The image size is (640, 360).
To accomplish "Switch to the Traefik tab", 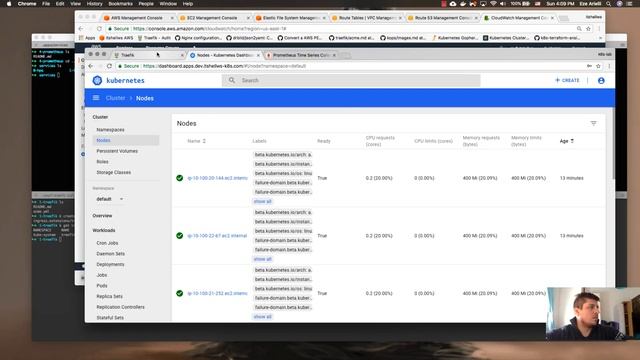I will (x=148, y=55).
